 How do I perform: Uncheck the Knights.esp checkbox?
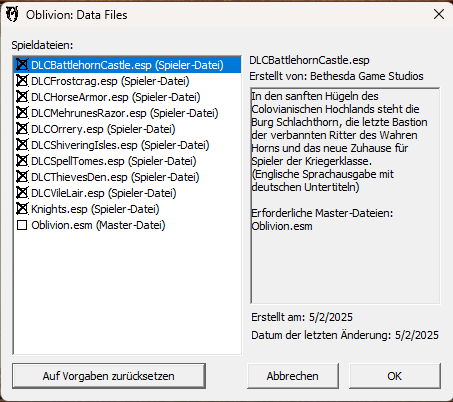point(22,209)
